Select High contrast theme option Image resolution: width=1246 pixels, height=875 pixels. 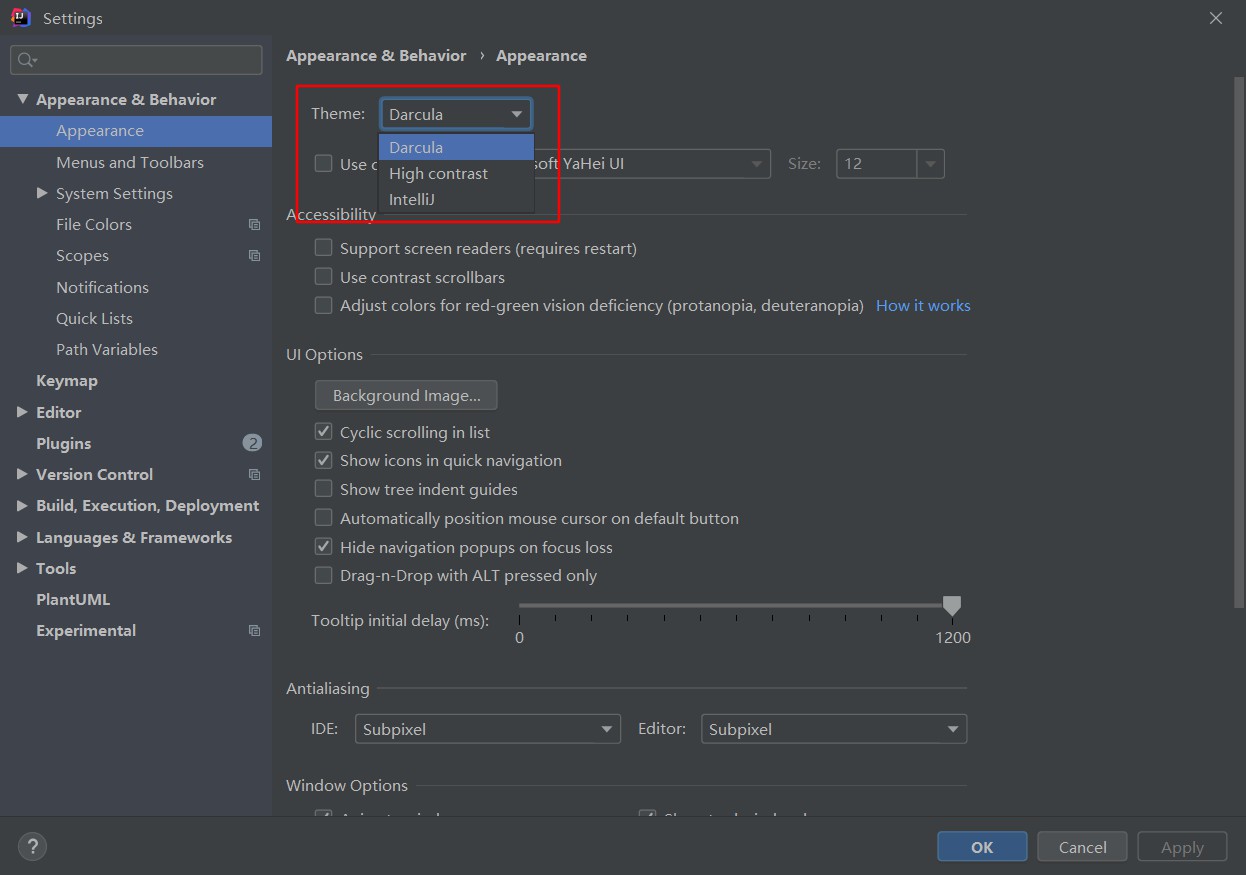pos(439,173)
